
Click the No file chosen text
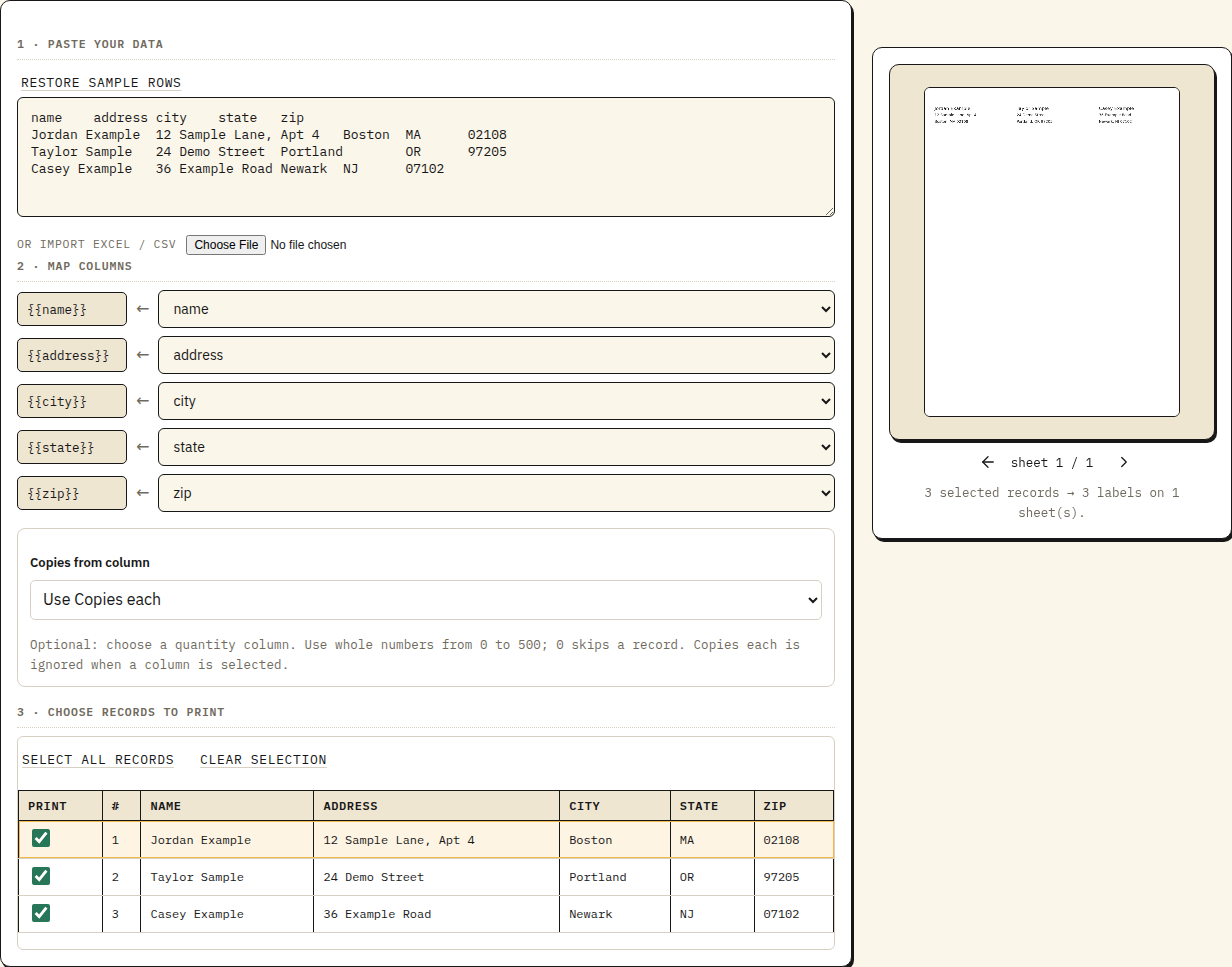(309, 245)
